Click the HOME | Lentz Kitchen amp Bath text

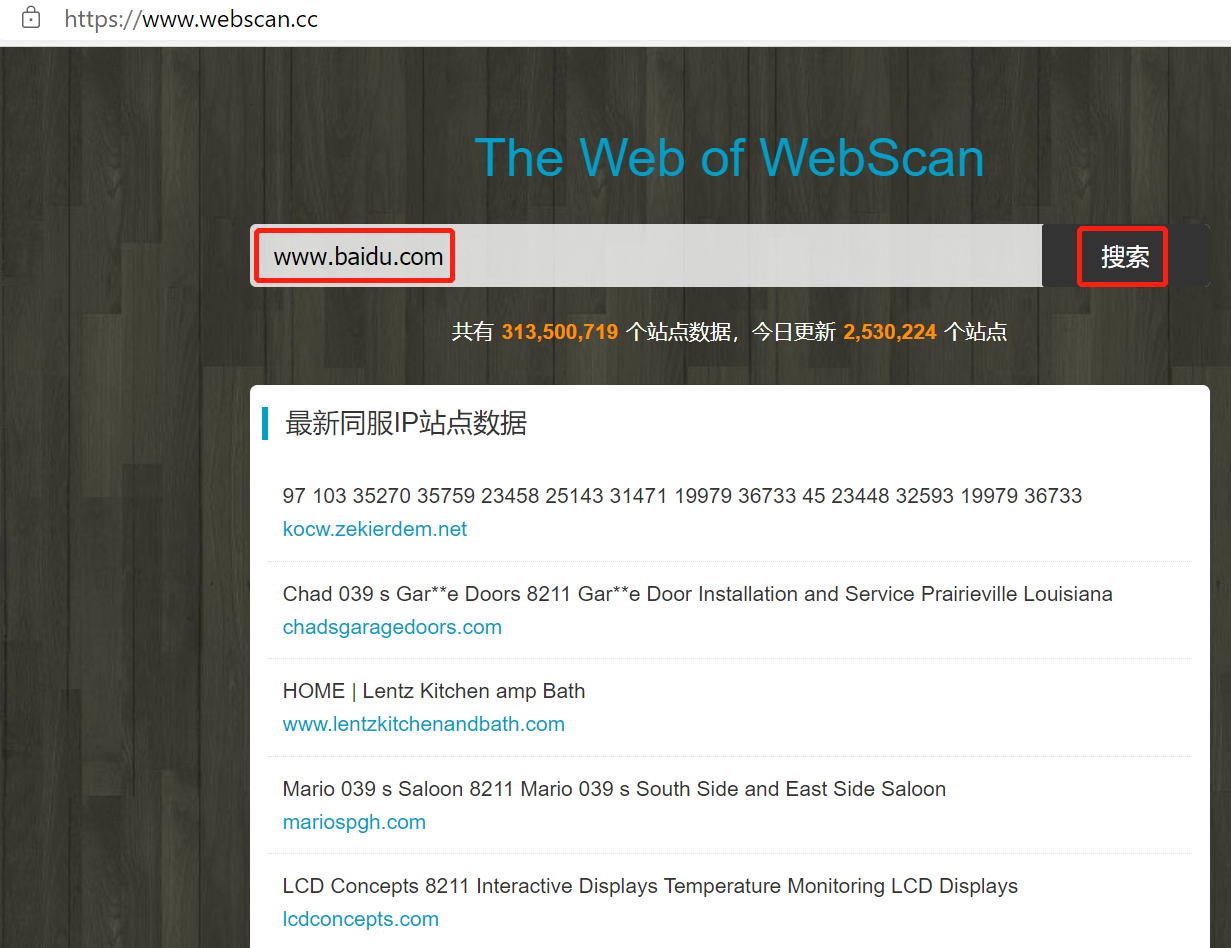434,691
